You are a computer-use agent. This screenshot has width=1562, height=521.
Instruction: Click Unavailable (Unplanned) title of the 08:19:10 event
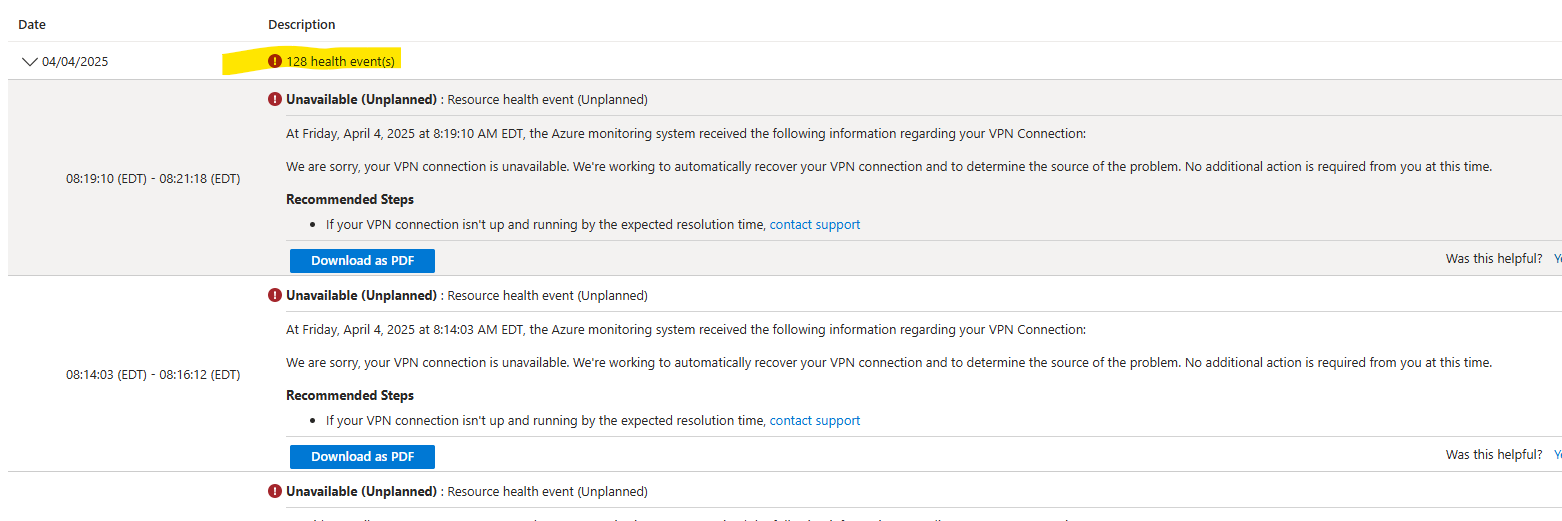click(x=361, y=100)
